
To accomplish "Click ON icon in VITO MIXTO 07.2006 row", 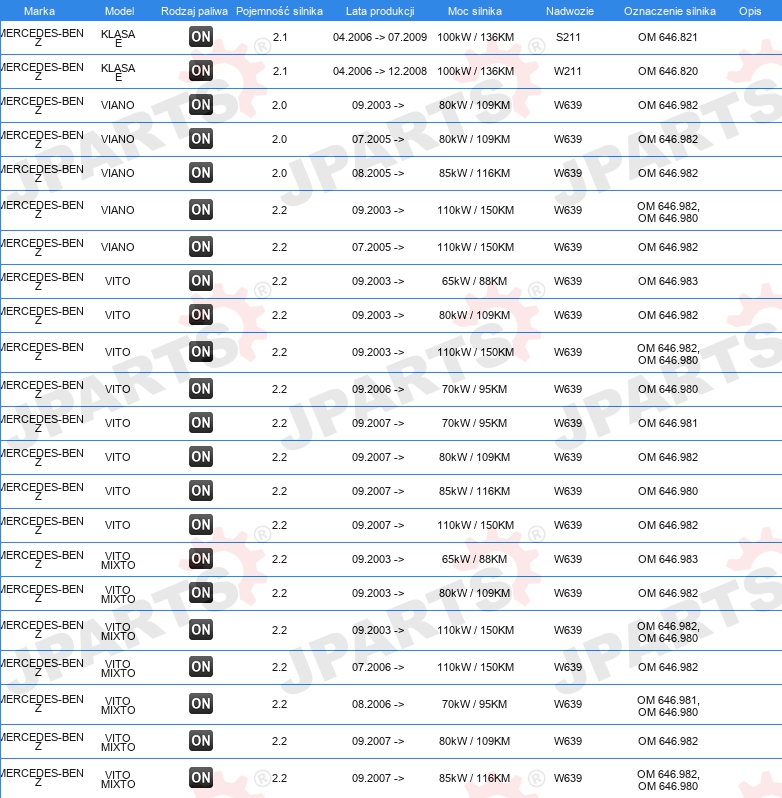I will point(200,667).
